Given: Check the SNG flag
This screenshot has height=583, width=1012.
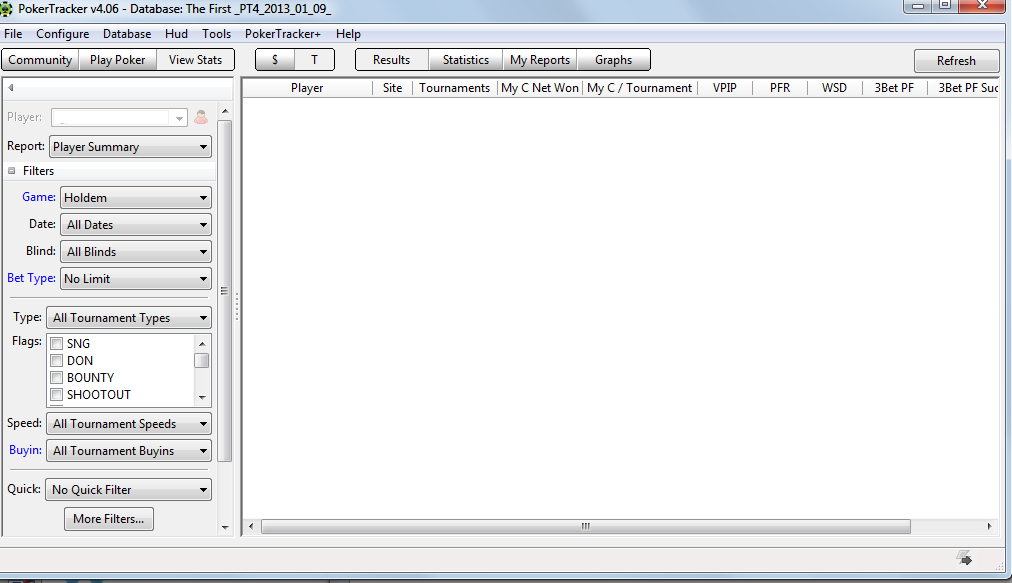Looking at the screenshot, I should 57,343.
